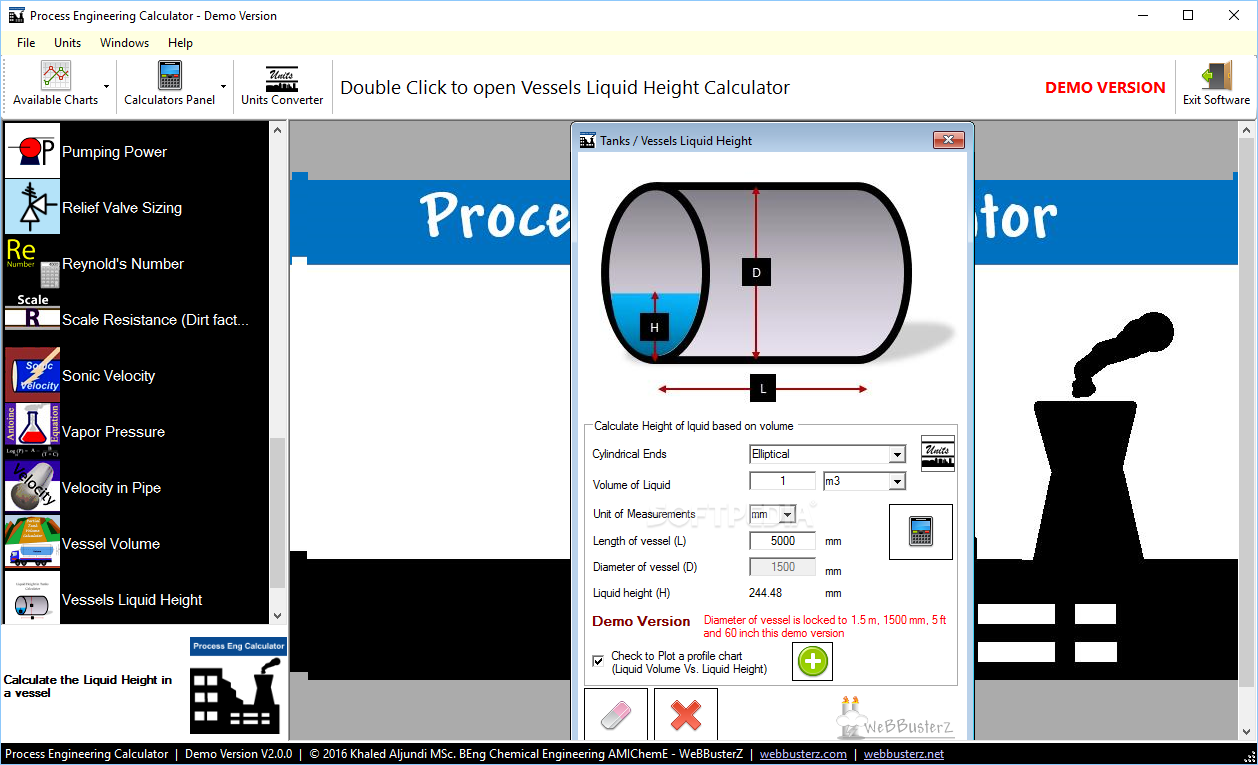Select the Relief Valve Sizing icon

[33, 207]
